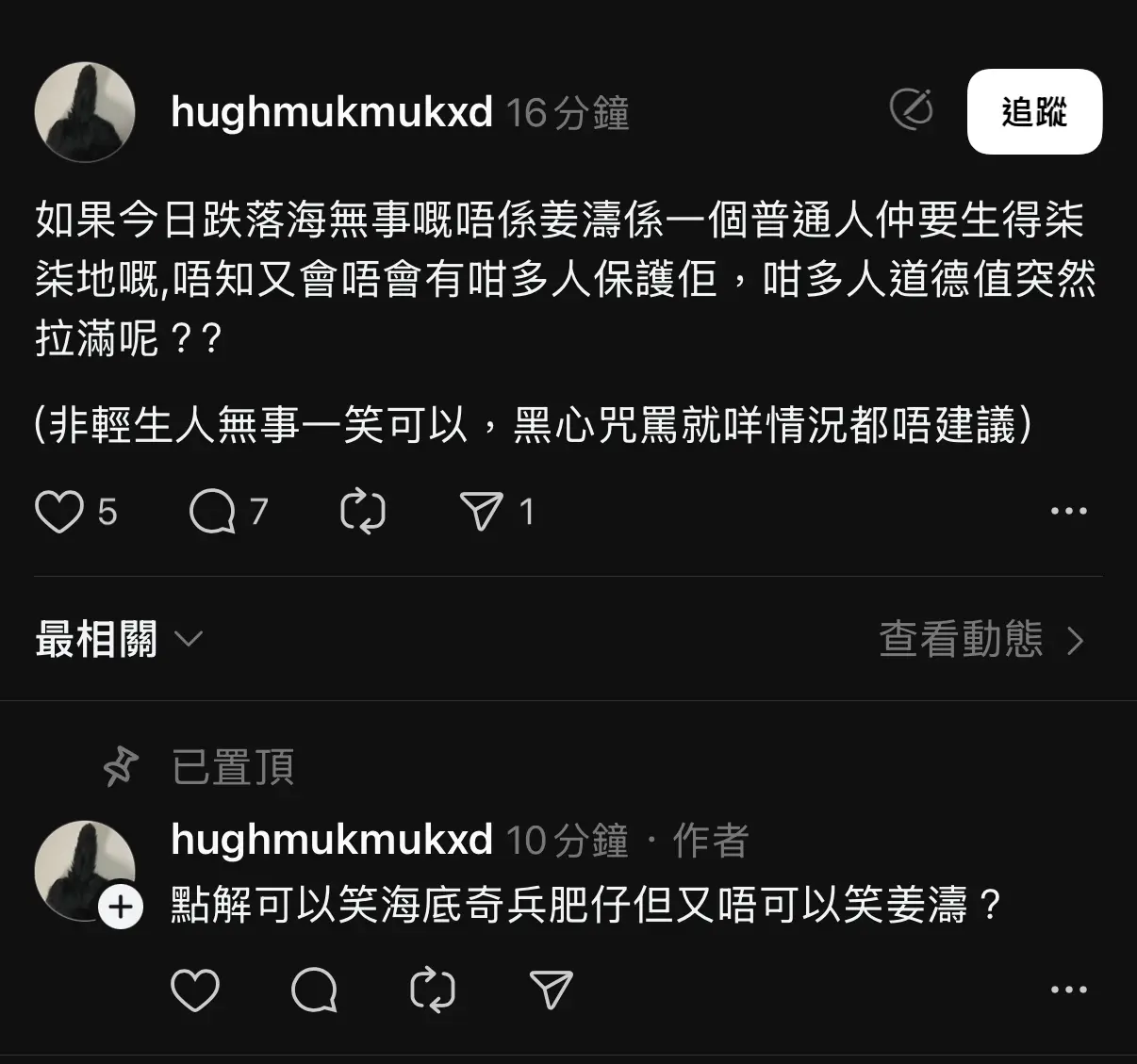Open comments on the main post
This screenshot has width=1137, height=1064.
point(212,512)
